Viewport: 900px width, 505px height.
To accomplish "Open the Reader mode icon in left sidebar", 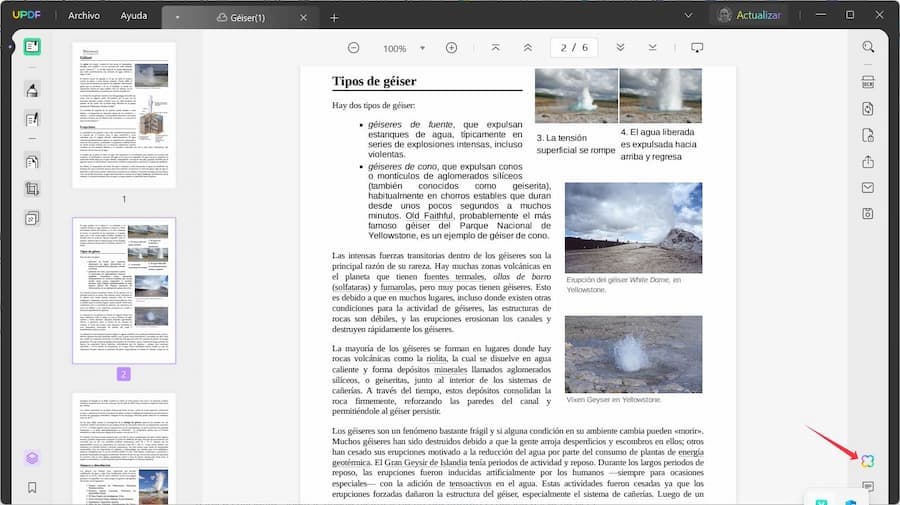I will pos(32,46).
